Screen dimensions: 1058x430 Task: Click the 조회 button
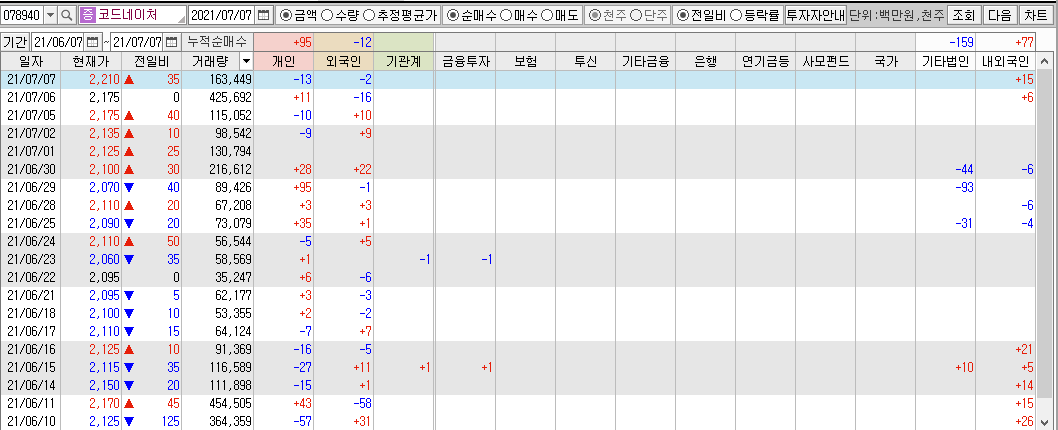964,15
